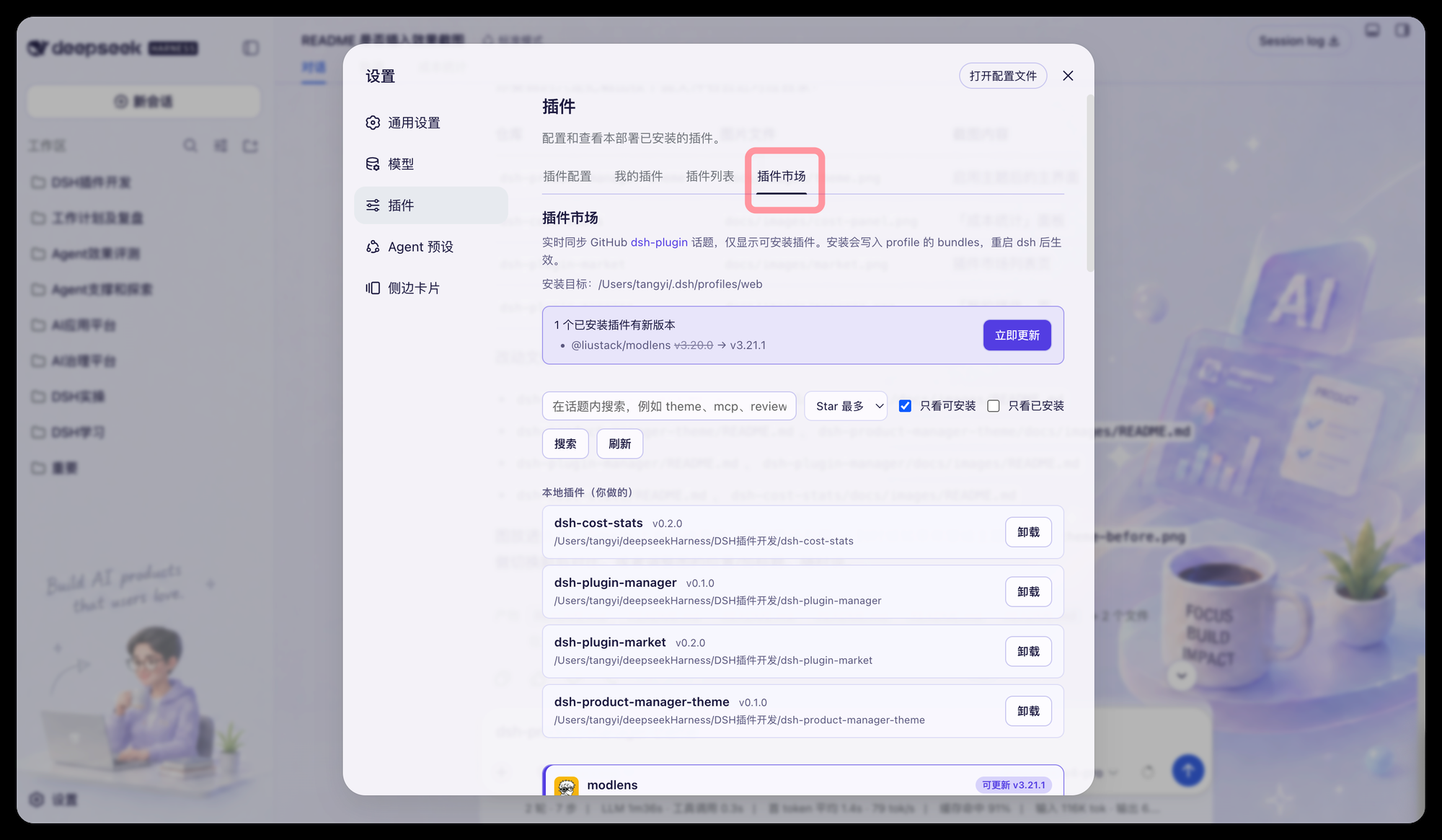Viewport: 1442px width, 840px height.
Task: Focus the 在话题内搜索 search field
Action: 669,406
